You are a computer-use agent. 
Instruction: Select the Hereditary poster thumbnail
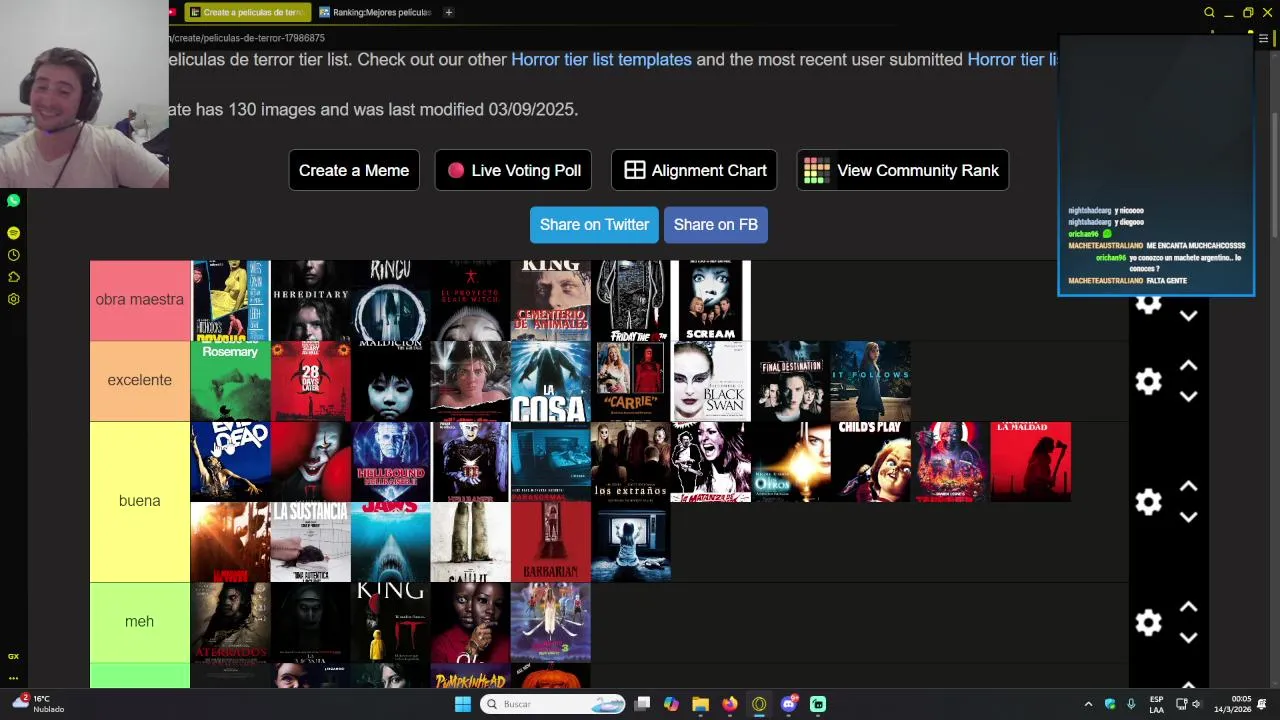(x=311, y=301)
